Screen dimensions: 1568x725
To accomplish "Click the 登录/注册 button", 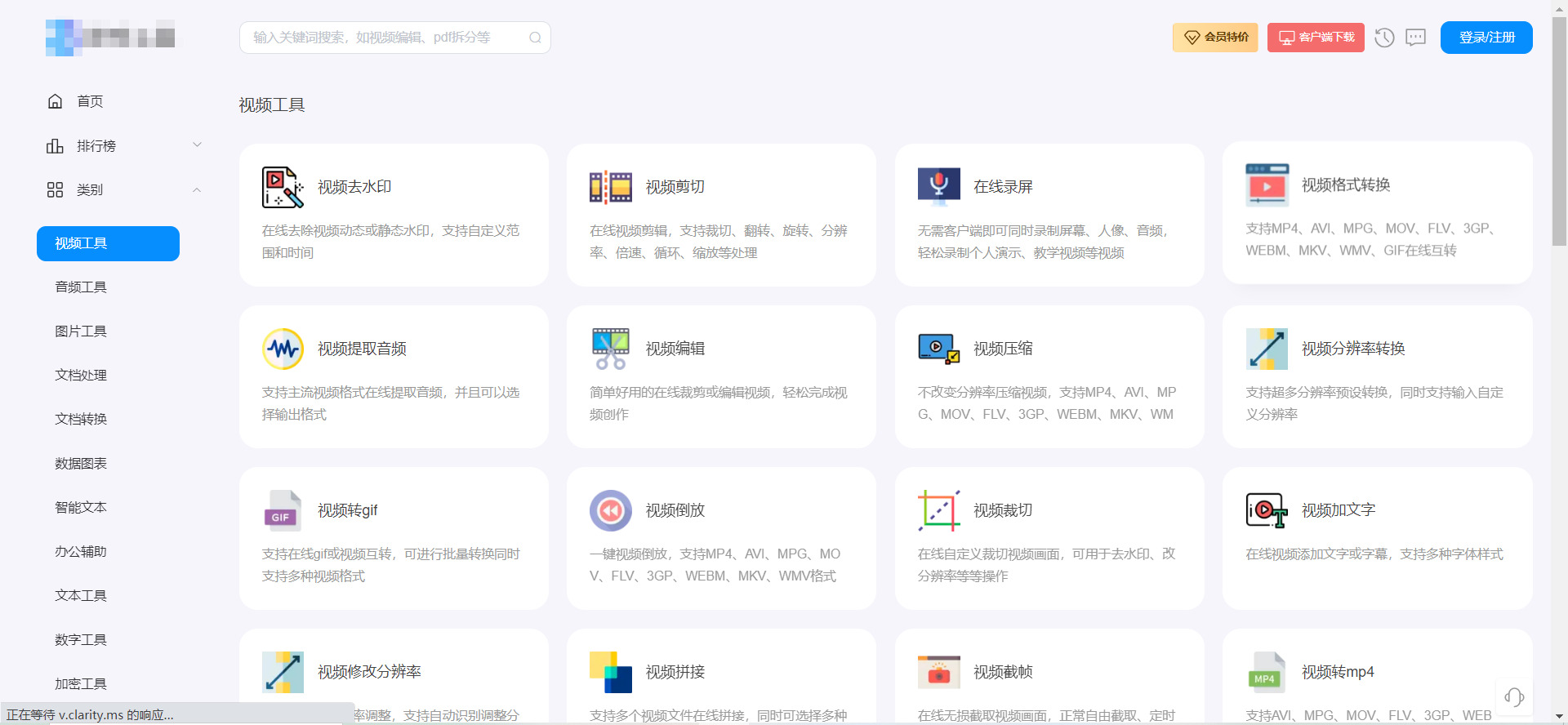I will pyautogui.click(x=1486, y=38).
